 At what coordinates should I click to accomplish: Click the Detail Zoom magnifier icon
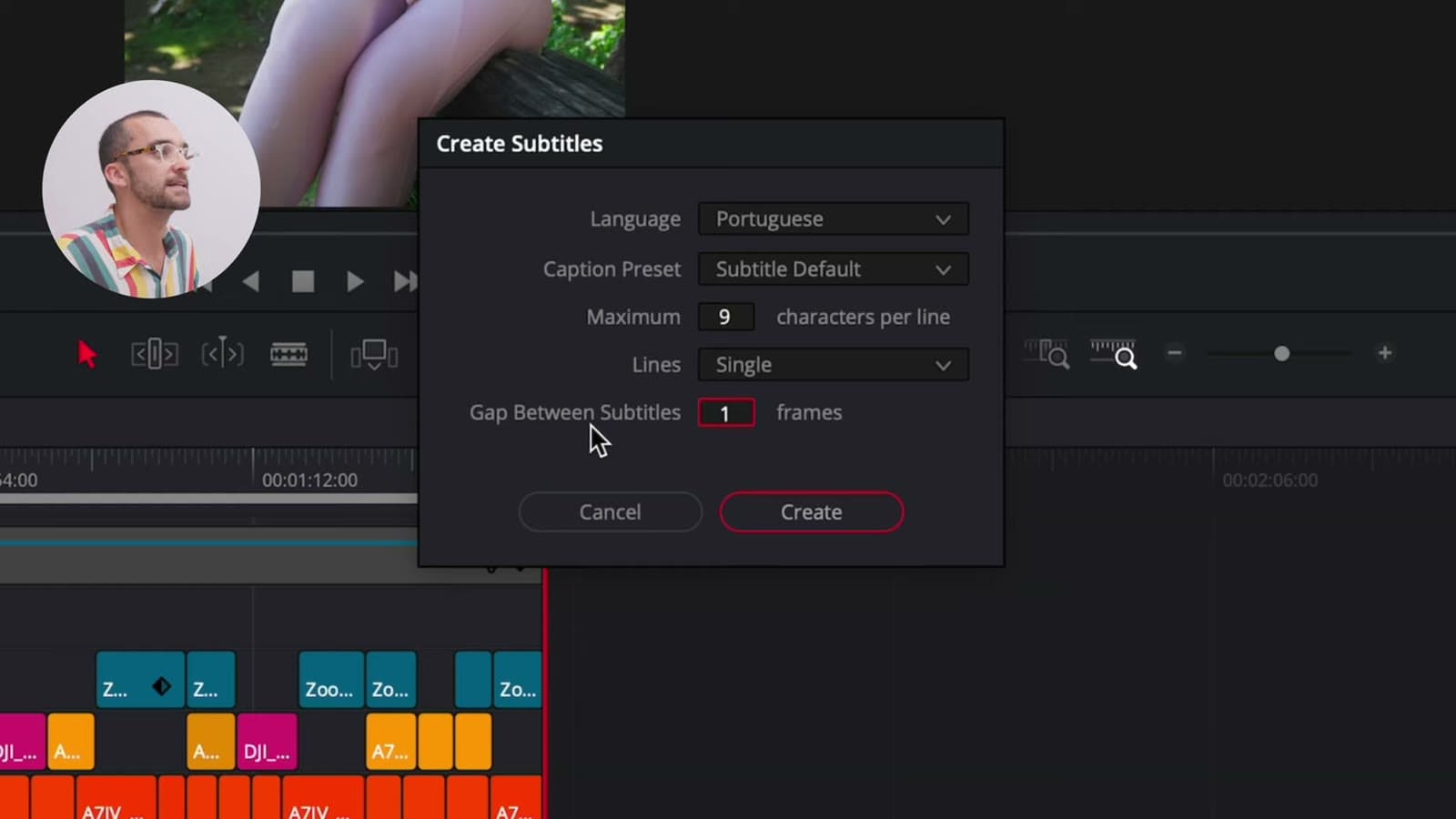[1114, 353]
